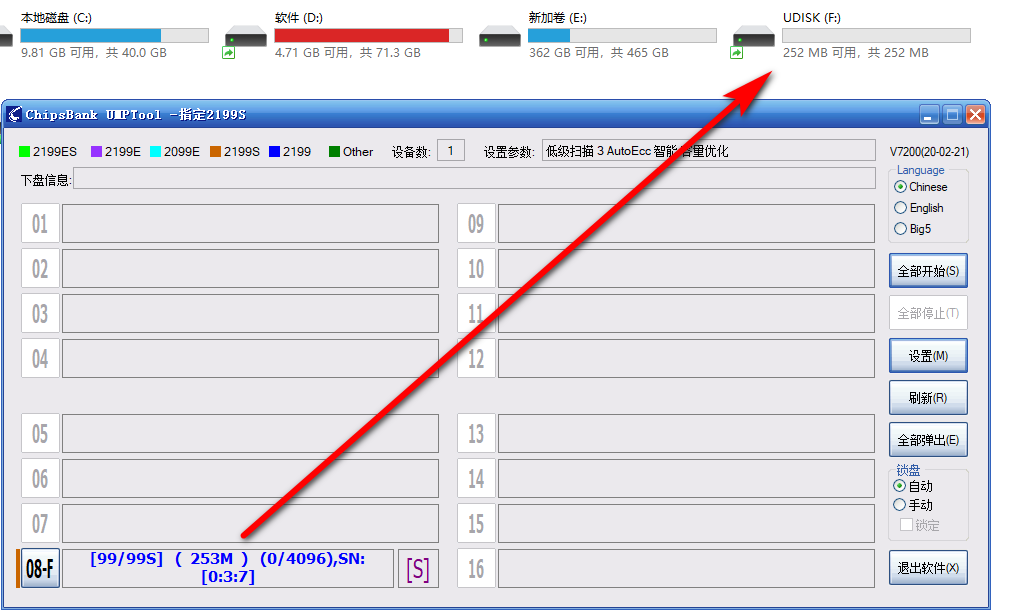Select the English language radio button
This screenshot has height=614, width=1021.
[x=901, y=208]
